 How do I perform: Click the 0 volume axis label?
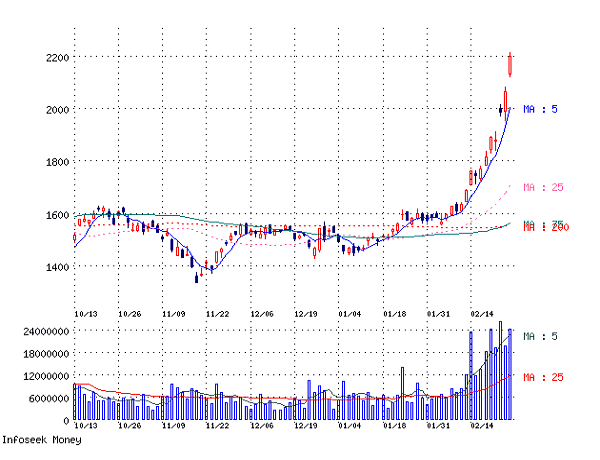[x=66, y=421]
